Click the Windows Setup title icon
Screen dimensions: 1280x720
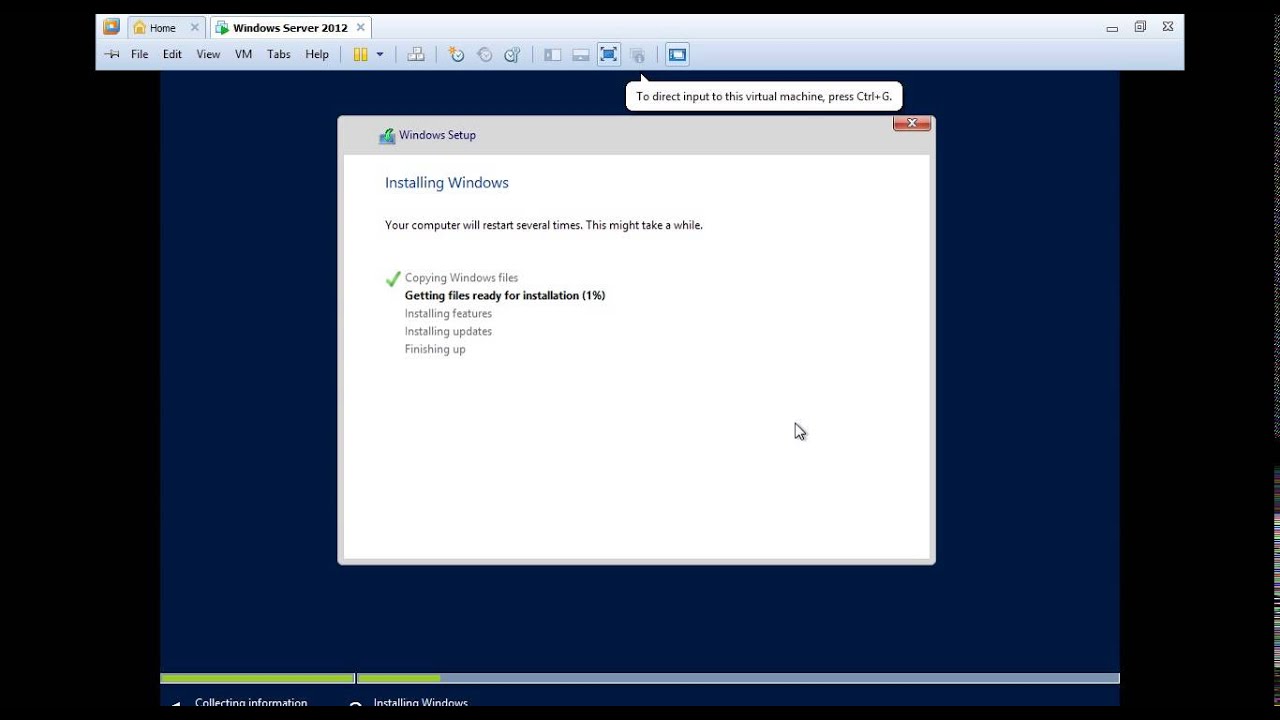[387, 136]
